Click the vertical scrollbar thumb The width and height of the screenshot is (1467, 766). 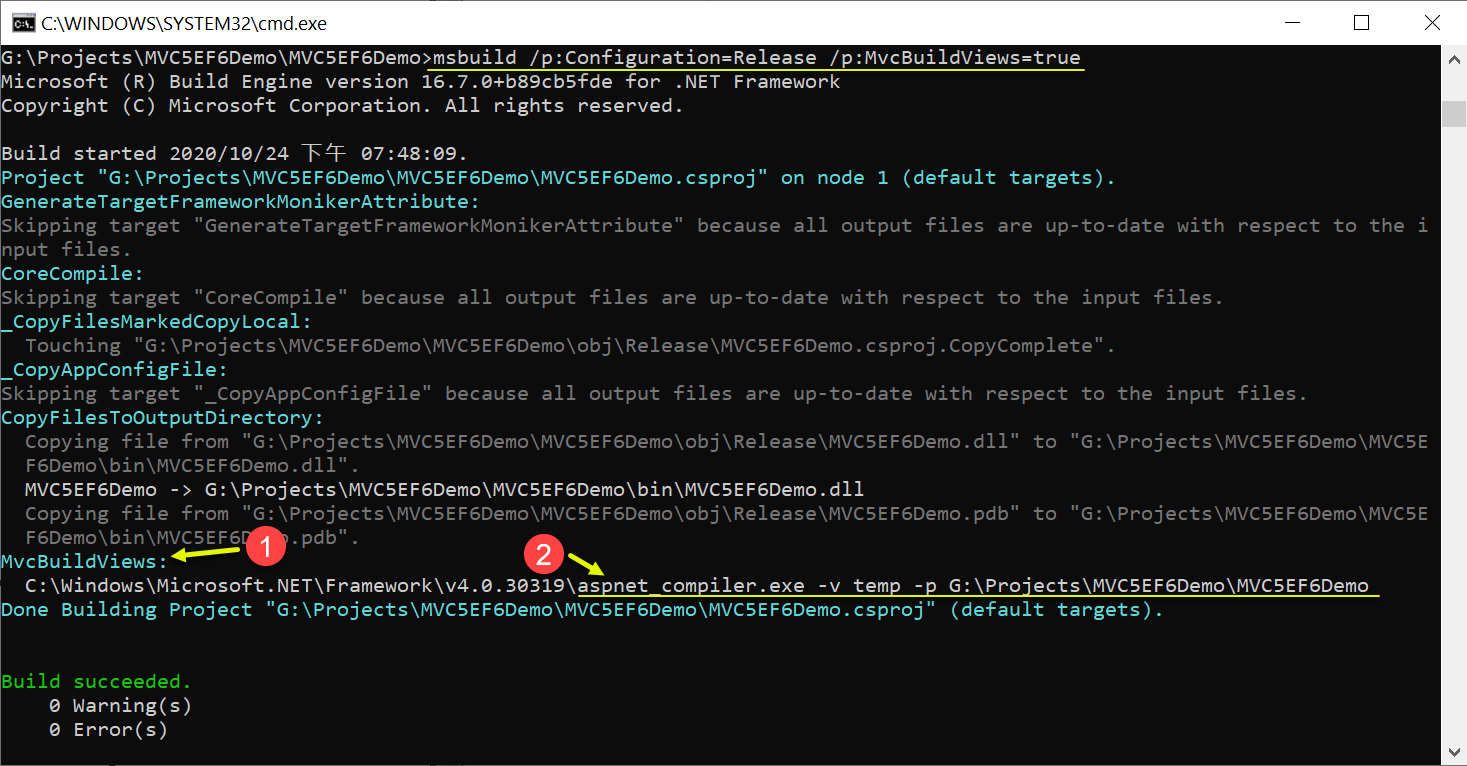point(1454,113)
